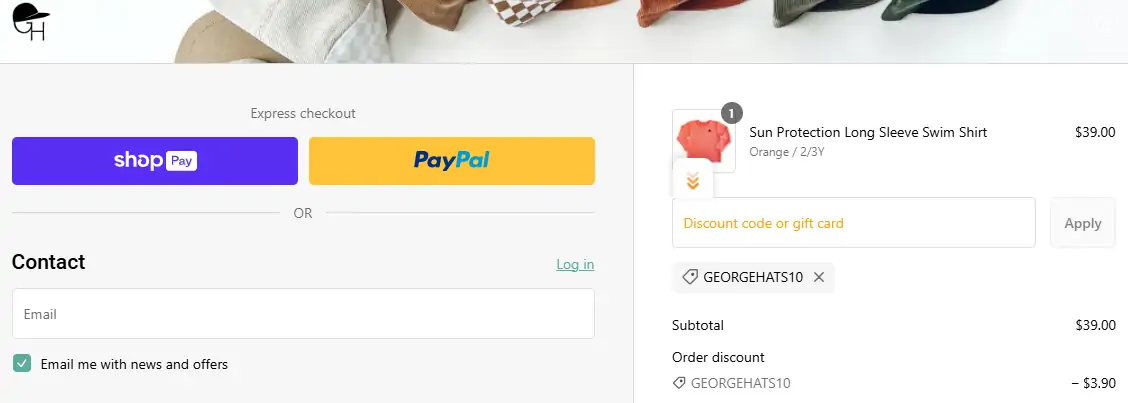
Task: Click the quantity badge on the product image
Action: [732, 113]
